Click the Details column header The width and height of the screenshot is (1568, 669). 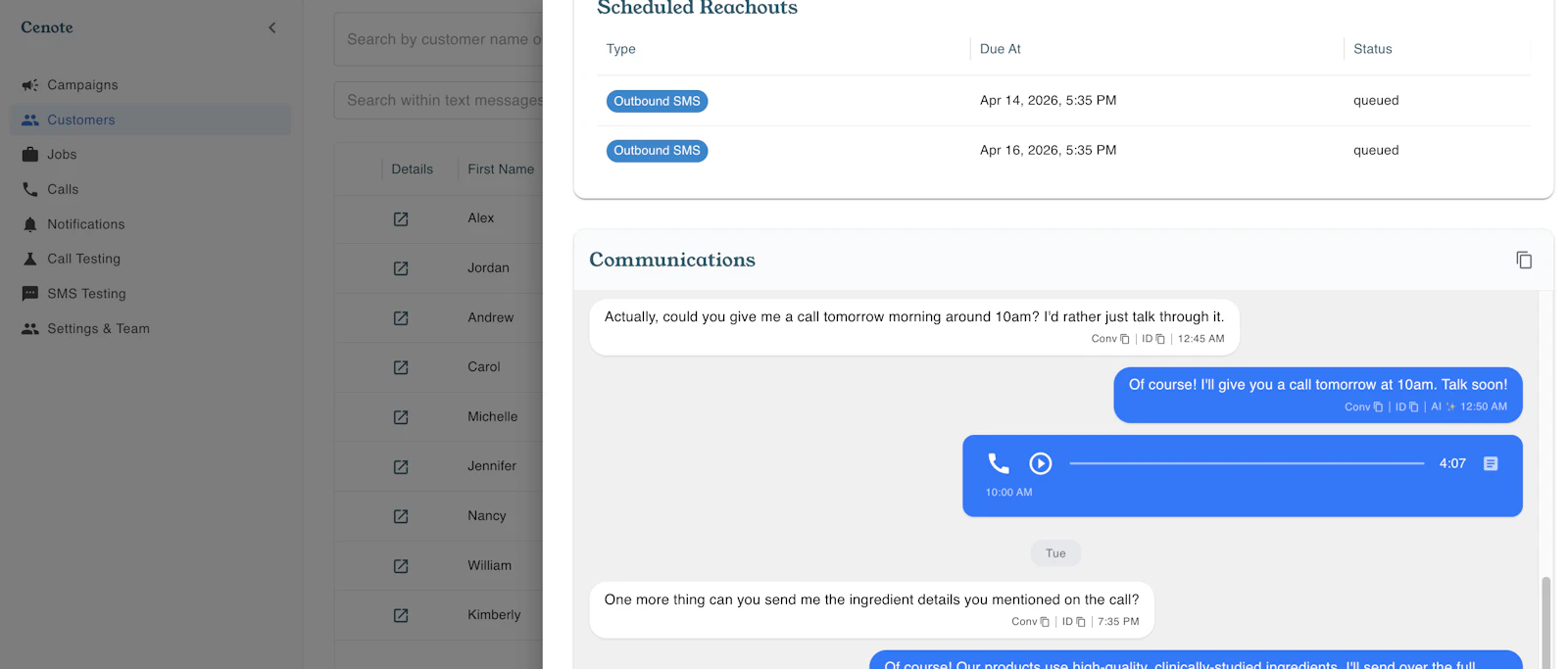pyautogui.click(x=412, y=169)
